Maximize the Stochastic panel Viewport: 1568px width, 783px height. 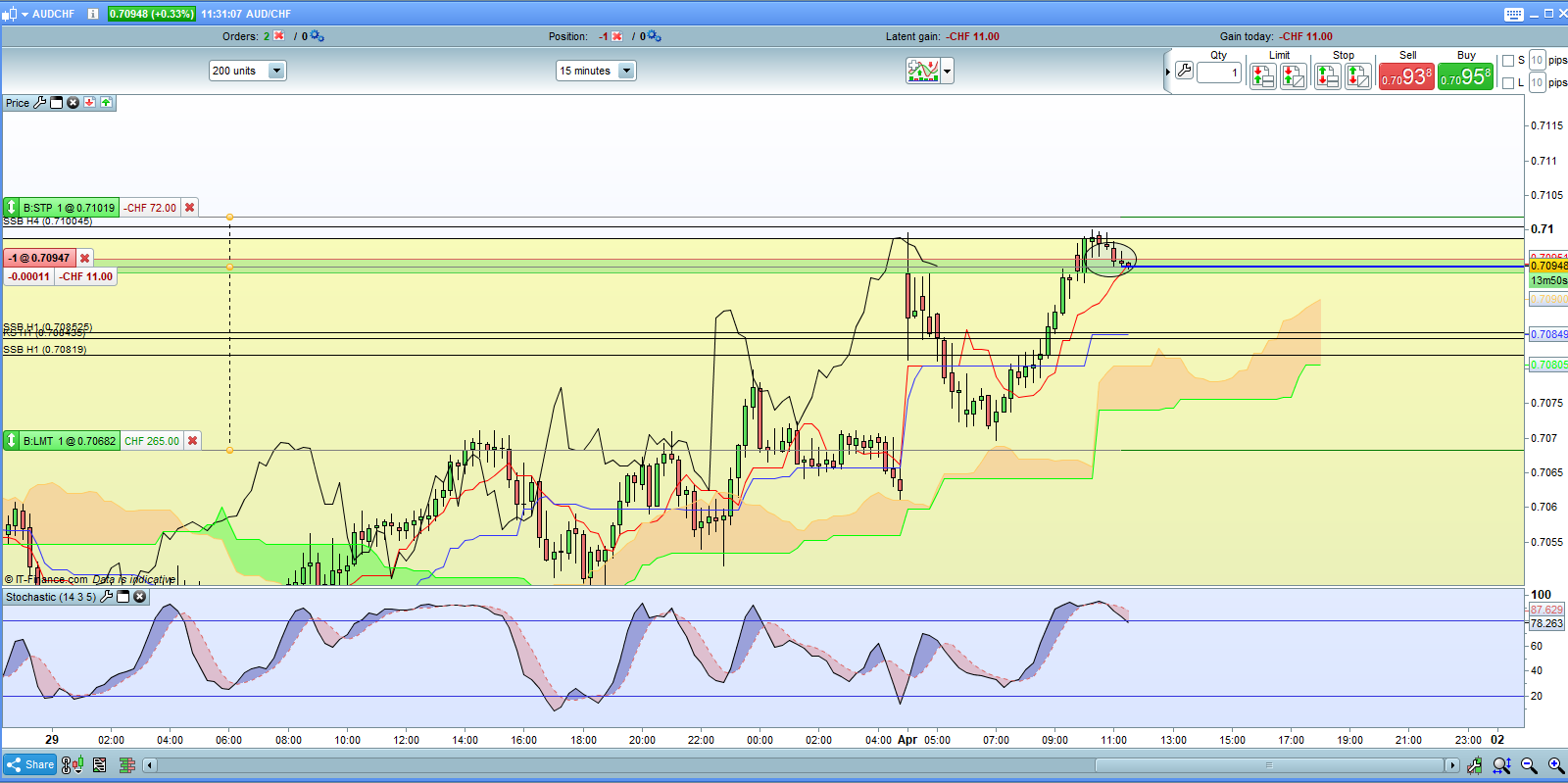click(123, 597)
